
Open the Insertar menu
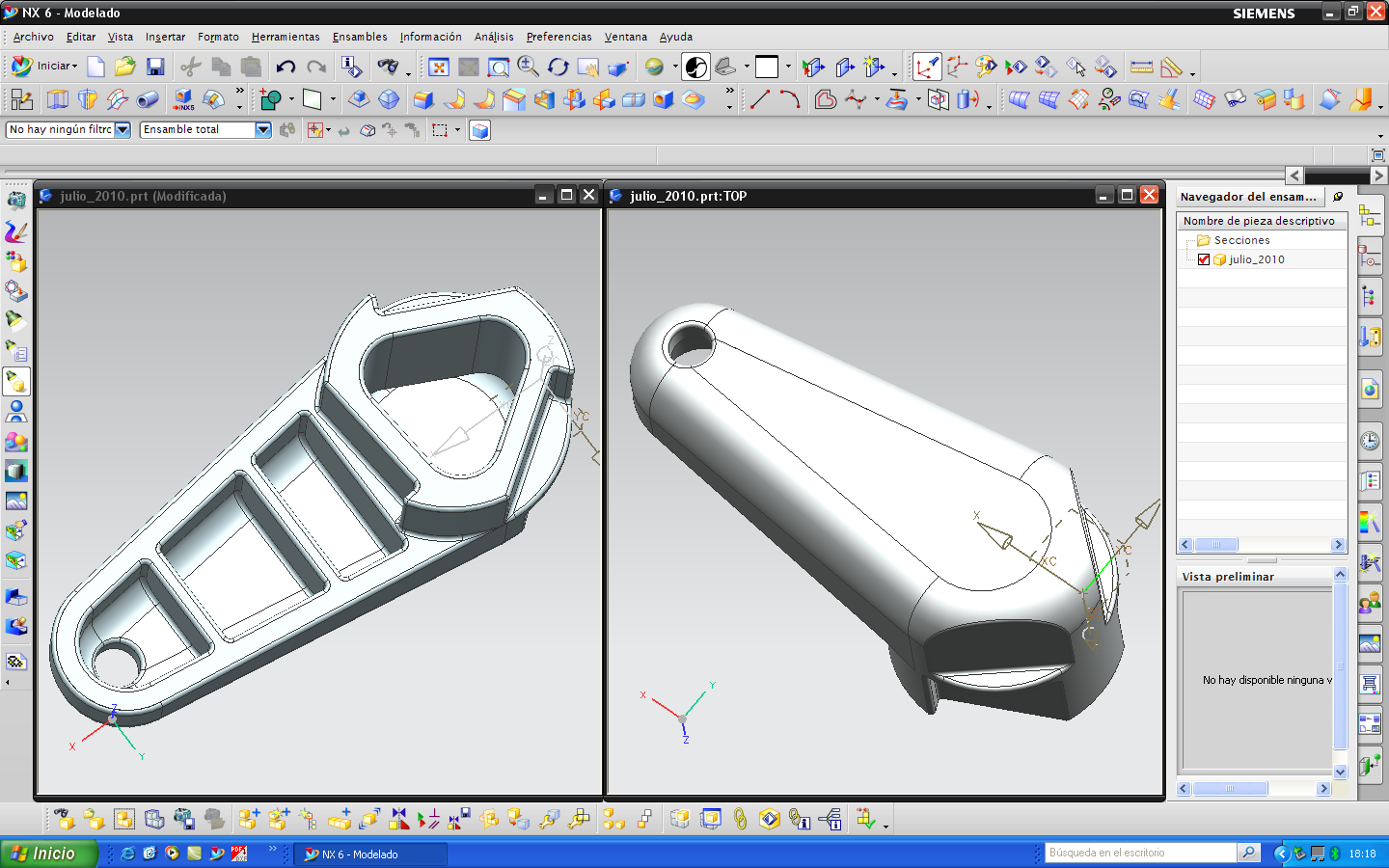[165, 37]
